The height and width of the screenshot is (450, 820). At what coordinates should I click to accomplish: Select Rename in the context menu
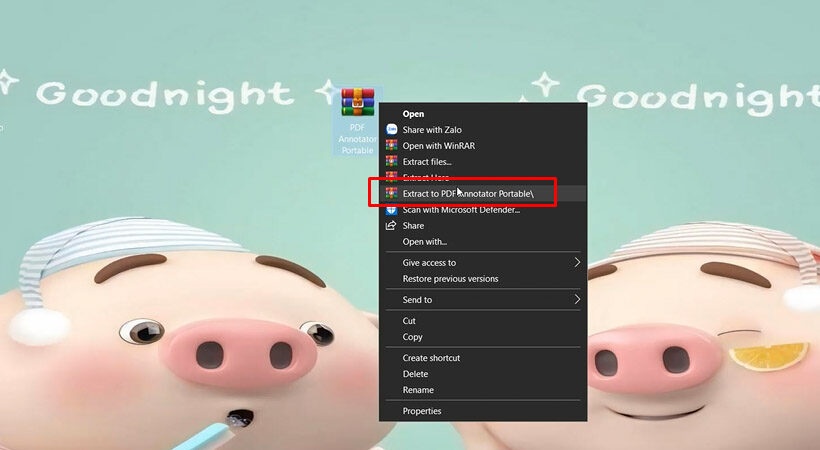[418, 390]
